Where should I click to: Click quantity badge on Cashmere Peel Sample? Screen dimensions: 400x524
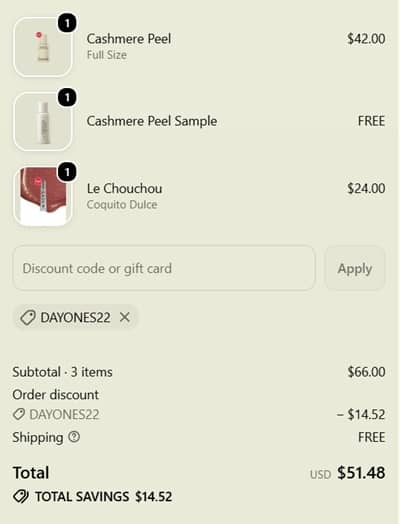(67, 98)
